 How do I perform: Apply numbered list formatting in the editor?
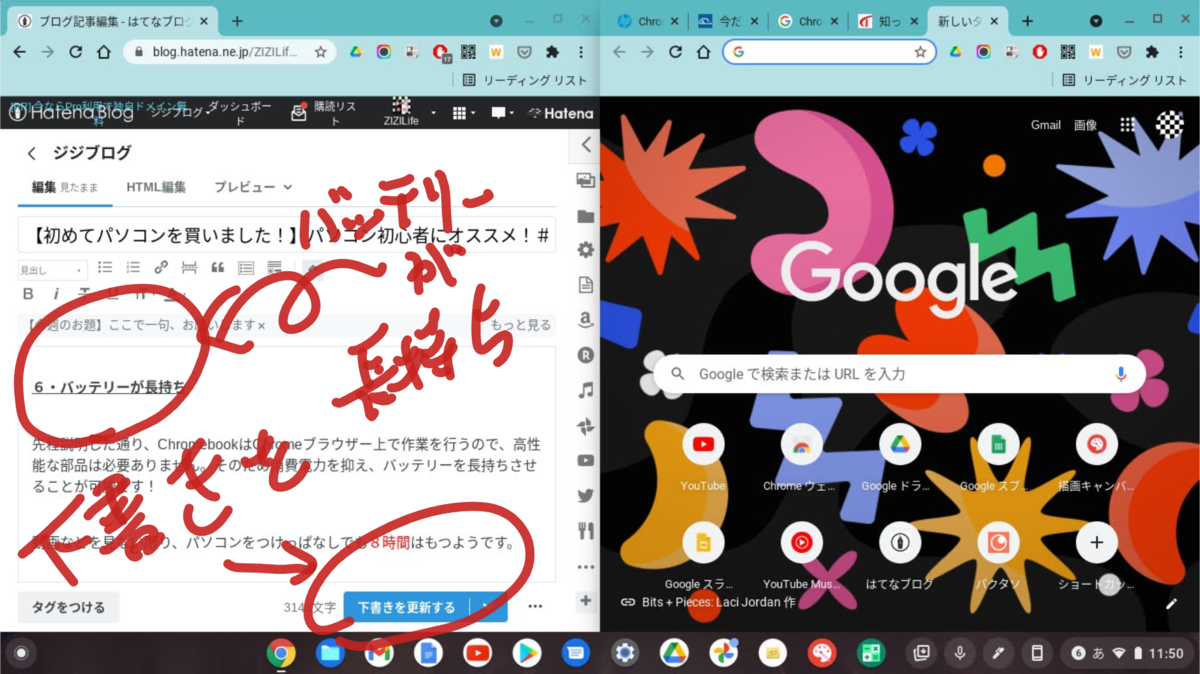[133, 268]
